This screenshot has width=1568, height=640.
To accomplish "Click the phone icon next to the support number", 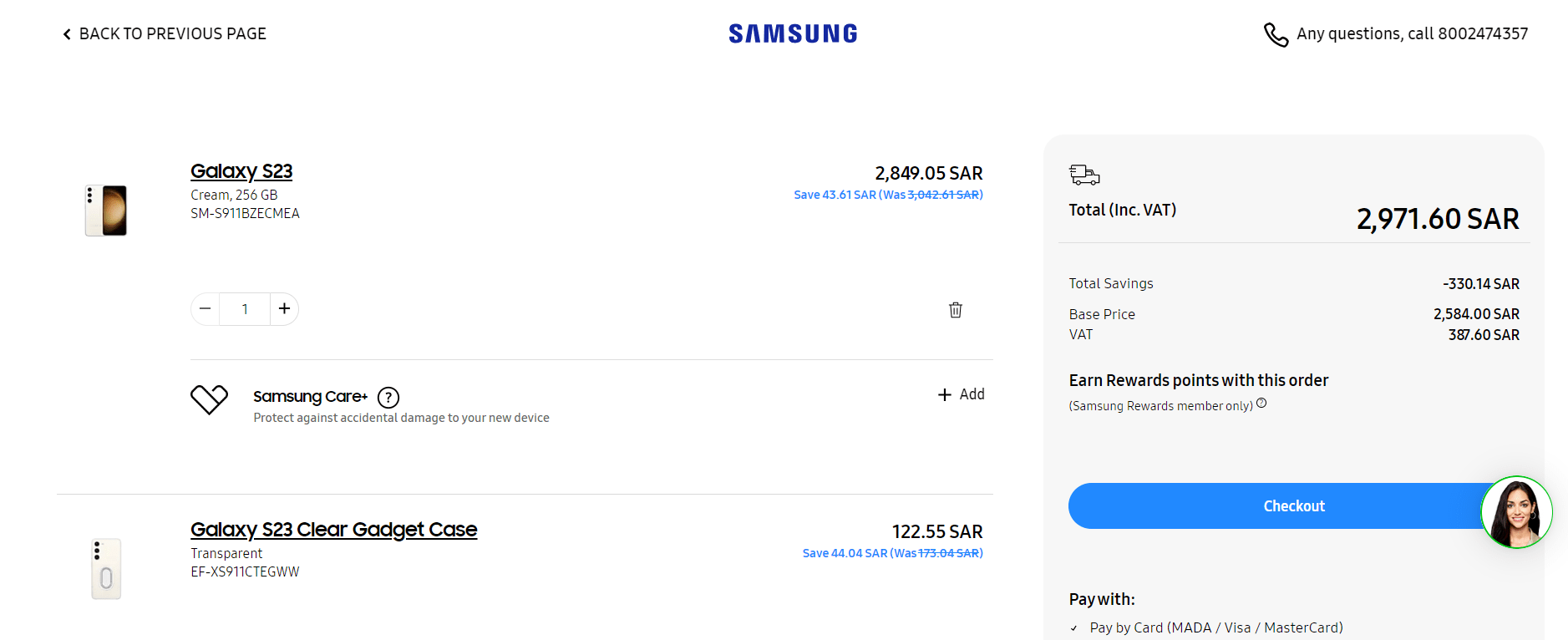I will [x=1276, y=35].
